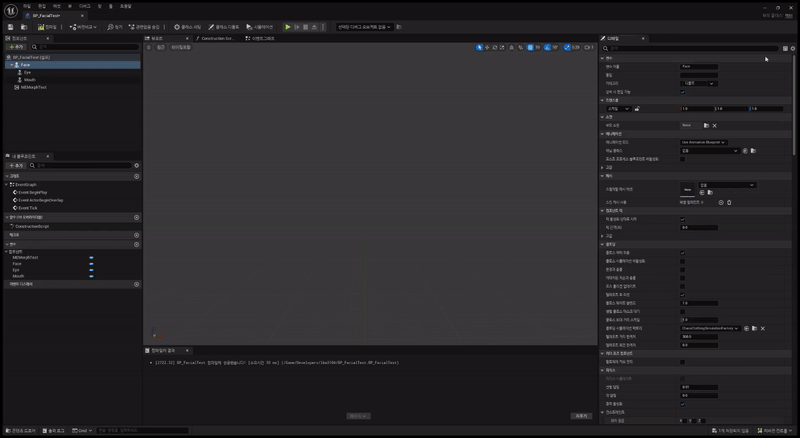The height and width of the screenshot is (438, 800).
Task: Select the rotate gizmo tool in viewport
Action: (497, 47)
